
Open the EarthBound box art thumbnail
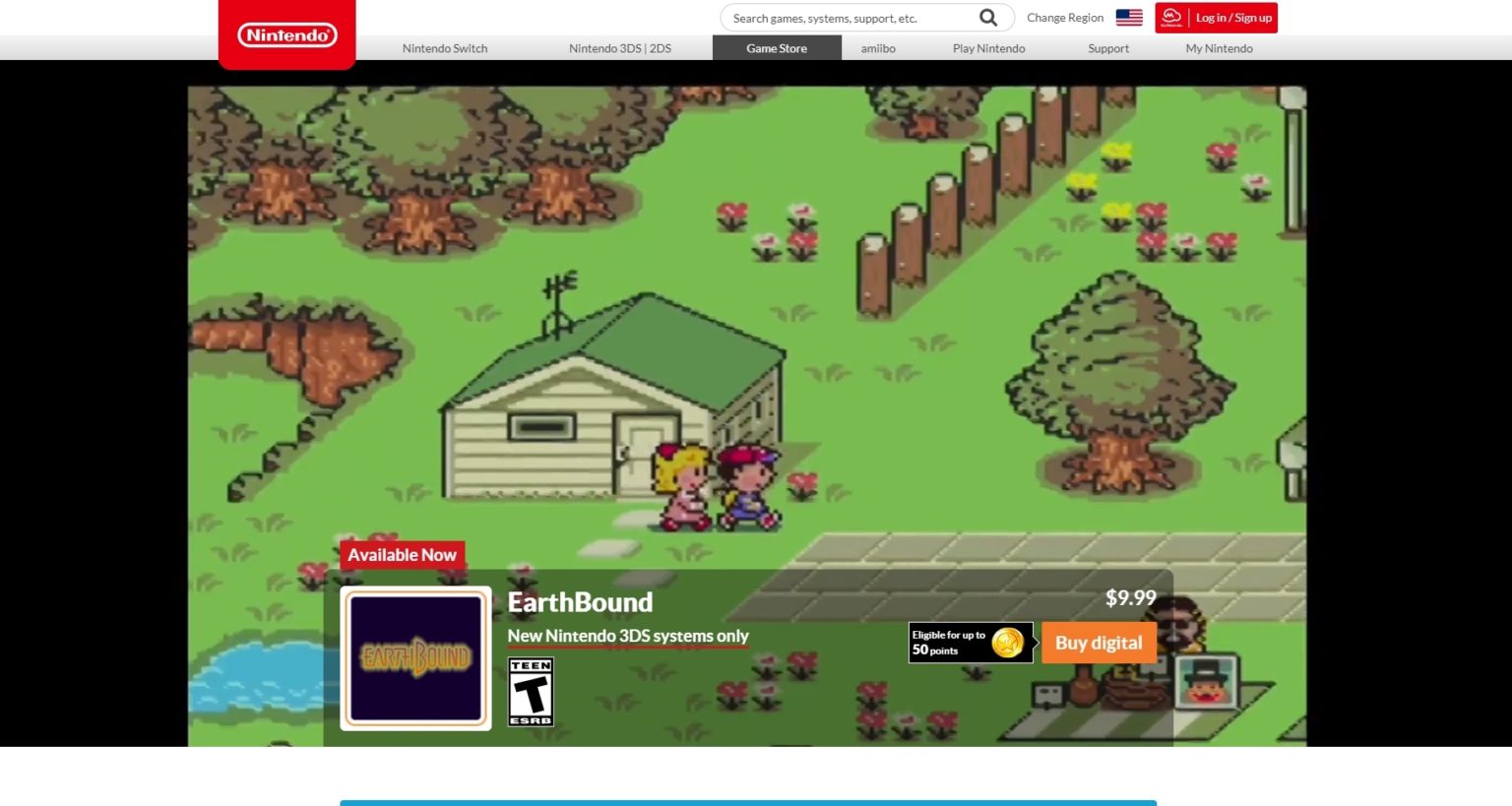(415, 658)
